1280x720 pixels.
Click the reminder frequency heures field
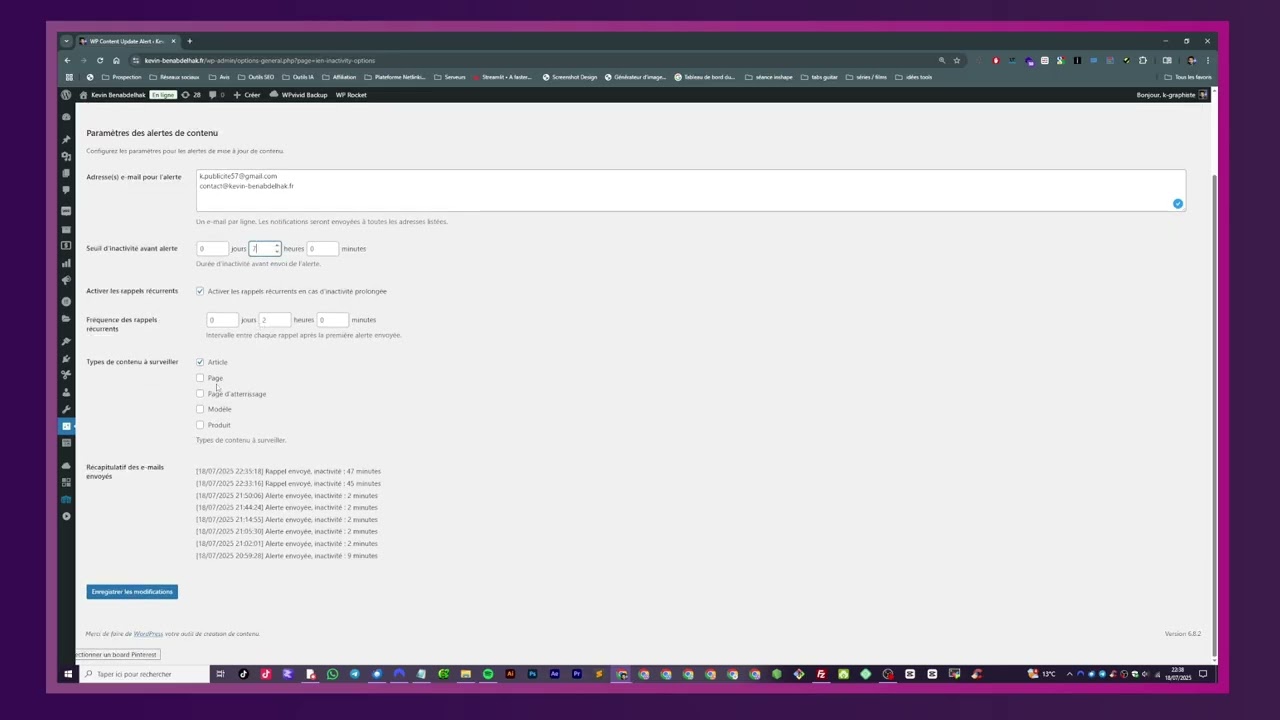pos(275,320)
